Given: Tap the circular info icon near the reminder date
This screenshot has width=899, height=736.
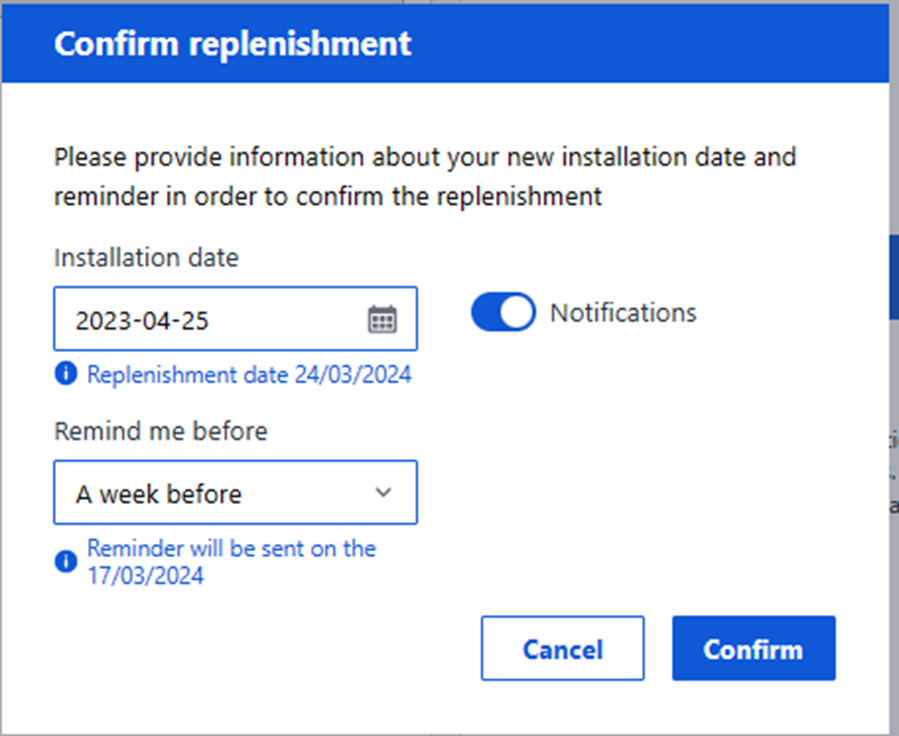Looking at the screenshot, I should 65,561.
